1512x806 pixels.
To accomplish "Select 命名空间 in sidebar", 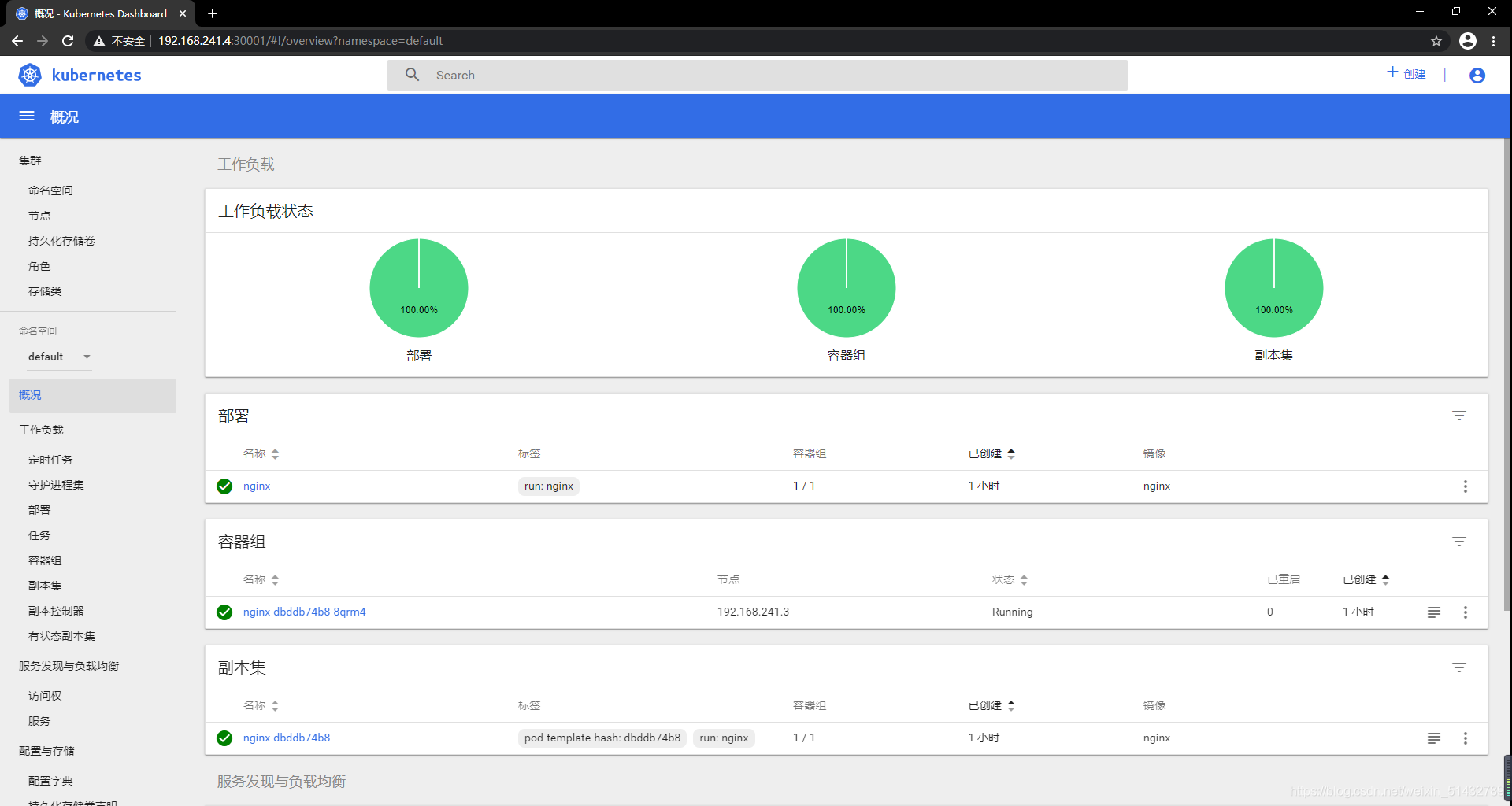I will pyautogui.click(x=50, y=190).
